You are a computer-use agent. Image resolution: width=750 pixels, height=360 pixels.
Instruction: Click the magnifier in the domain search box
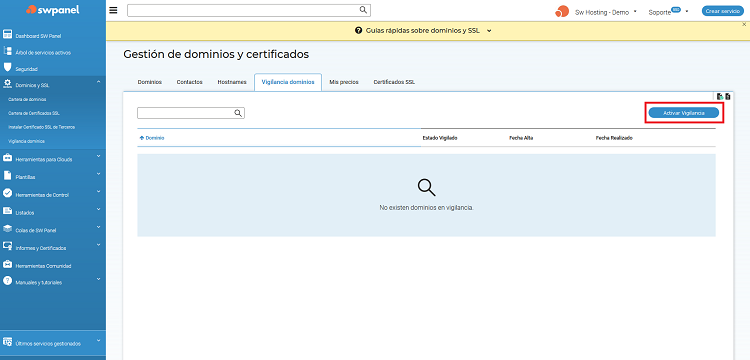coord(238,113)
